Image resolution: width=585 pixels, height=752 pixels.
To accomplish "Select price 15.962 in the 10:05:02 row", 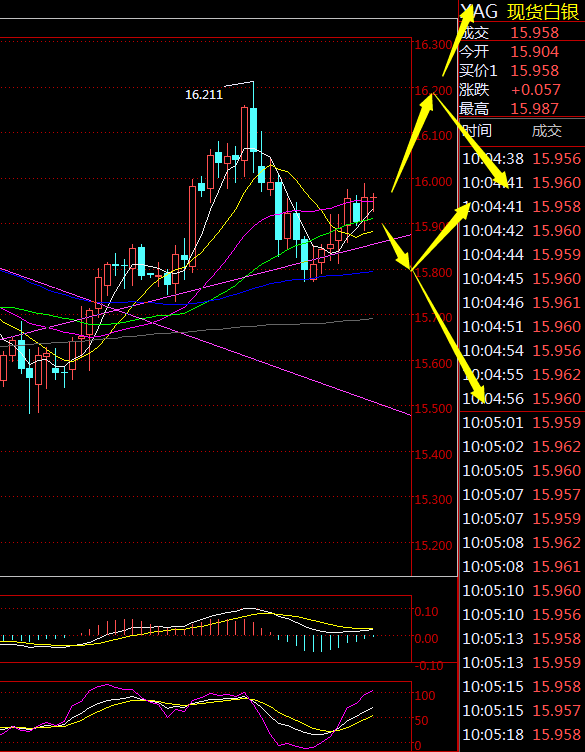I will (557, 446).
